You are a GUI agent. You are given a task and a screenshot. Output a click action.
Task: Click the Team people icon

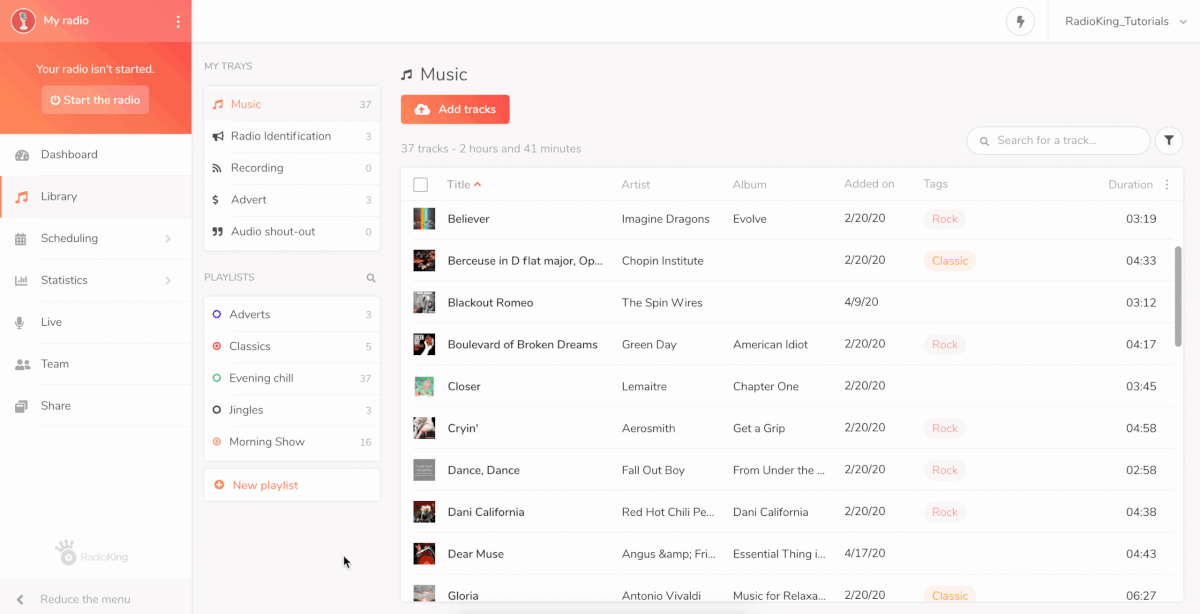pos(22,365)
